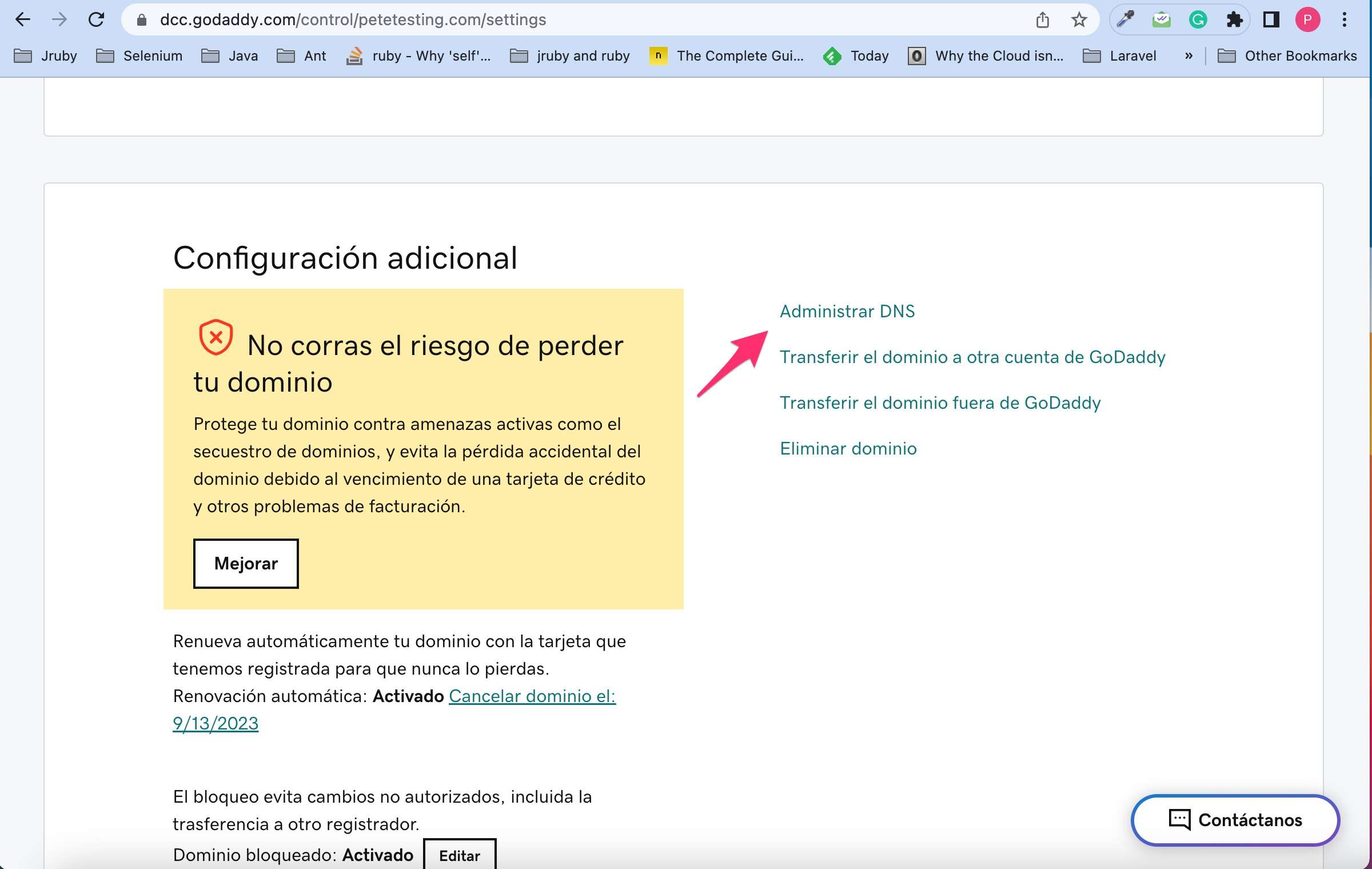
Task: Toggle the browser side panel icon
Action: [x=1271, y=20]
